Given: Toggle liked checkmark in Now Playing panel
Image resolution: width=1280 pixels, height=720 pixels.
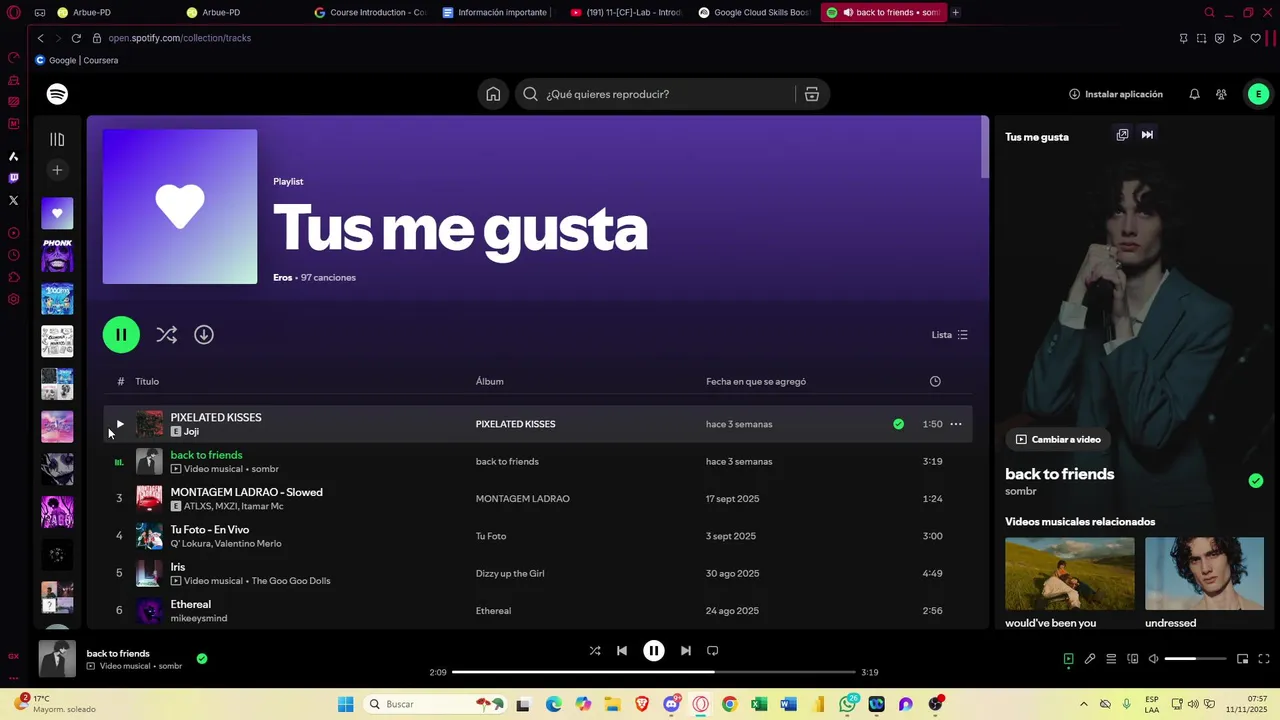Looking at the screenshot, I should tap(1256, 481).
